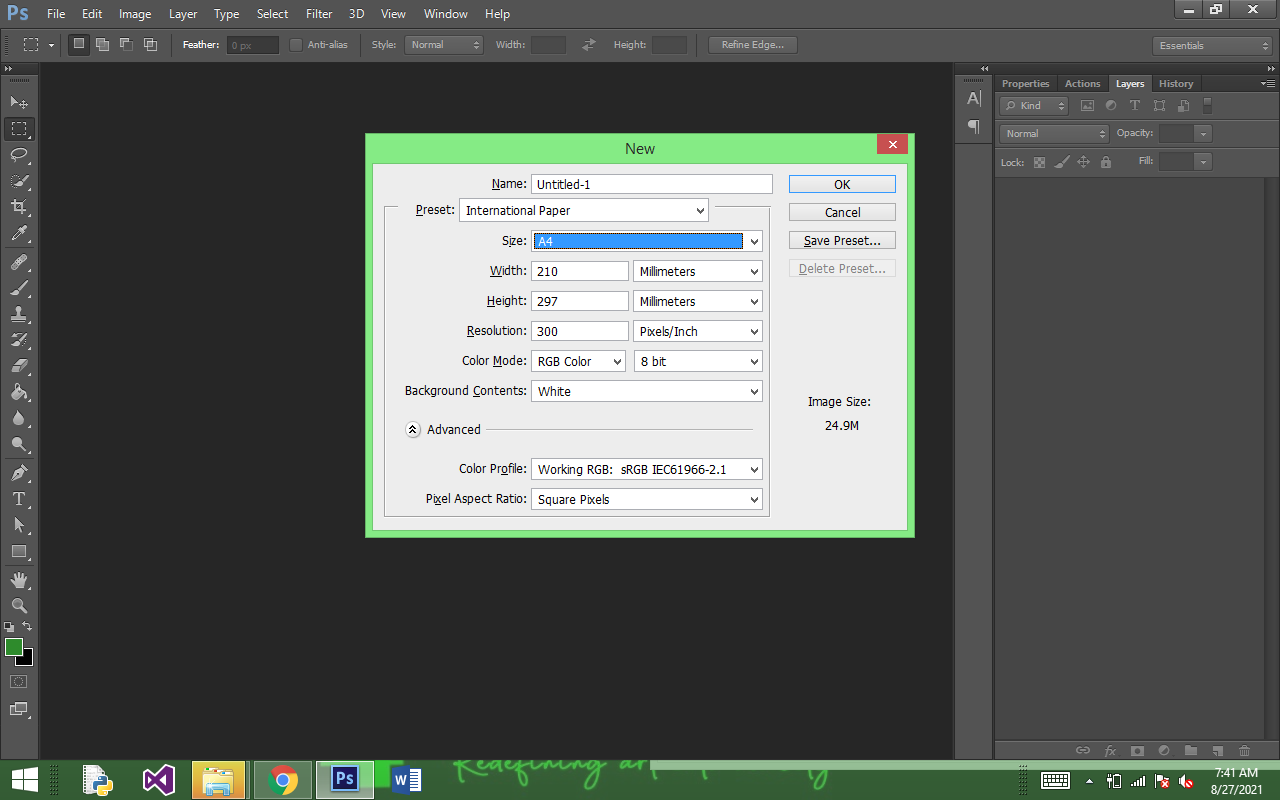Switch to the Properties tab

pos(1026,84)
